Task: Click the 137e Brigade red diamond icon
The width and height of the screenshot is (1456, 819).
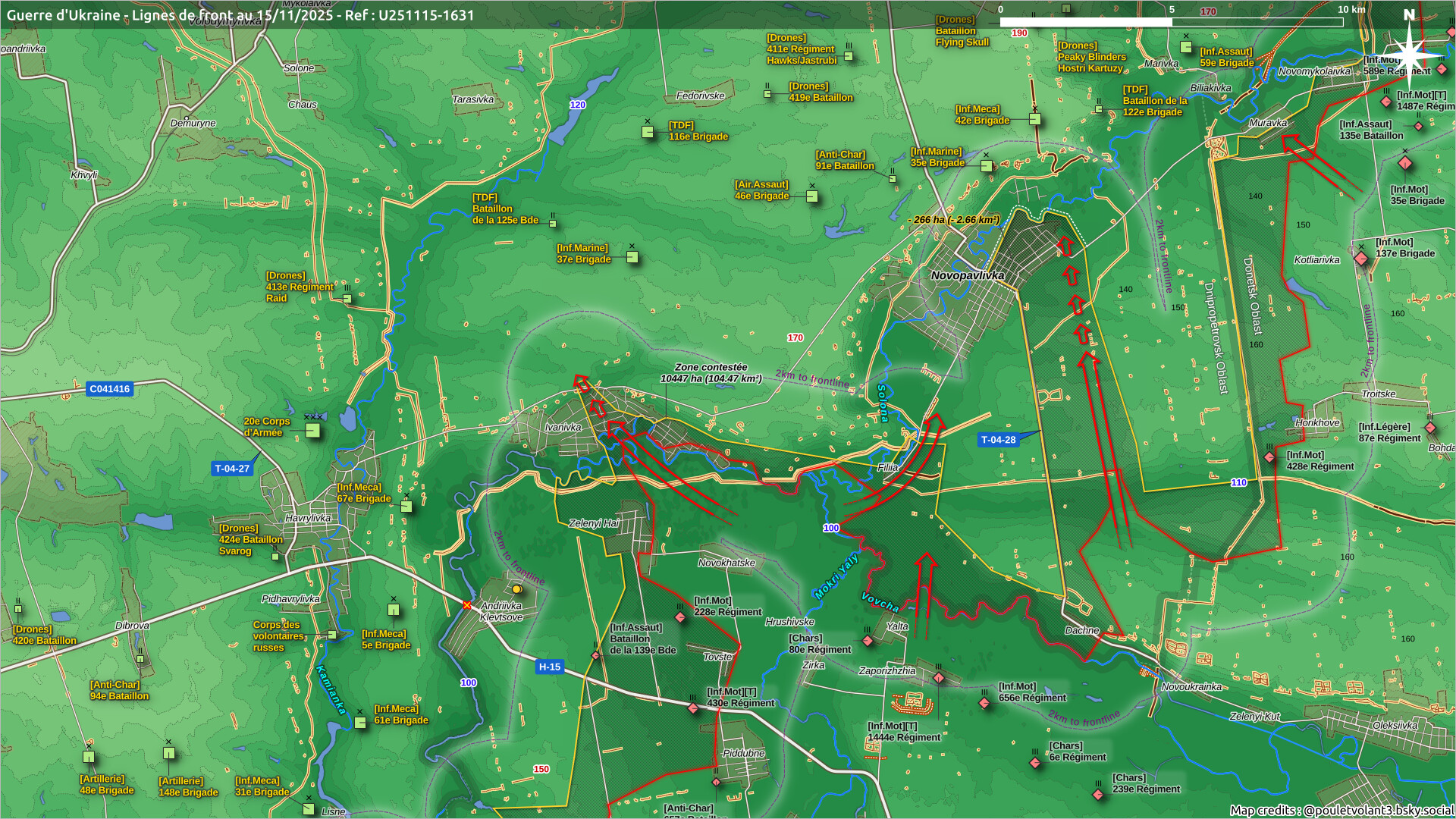Action: (1361, 259)
